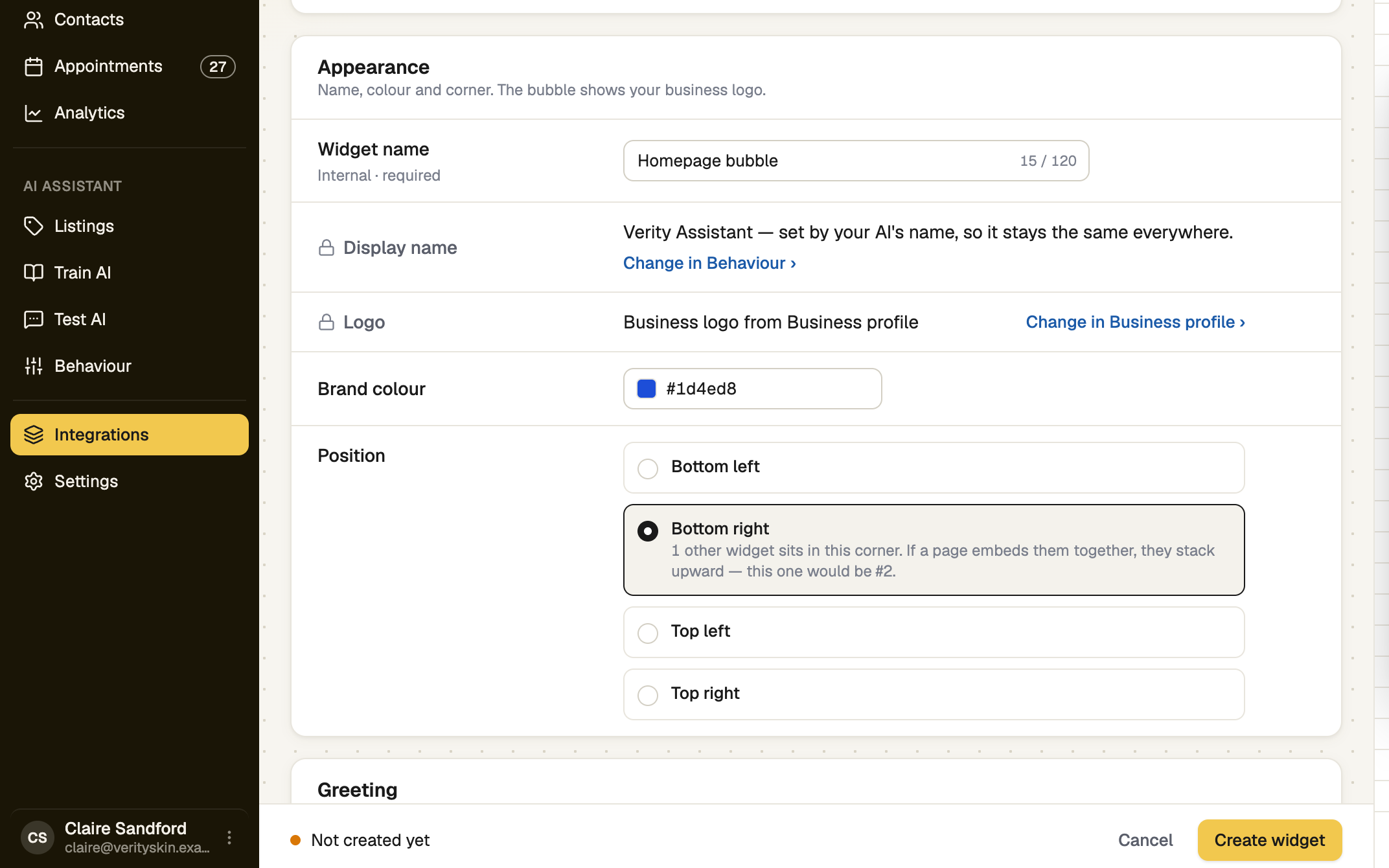
Task: Open the Behaviour sidebar item
Action: [x=130, y=366]
